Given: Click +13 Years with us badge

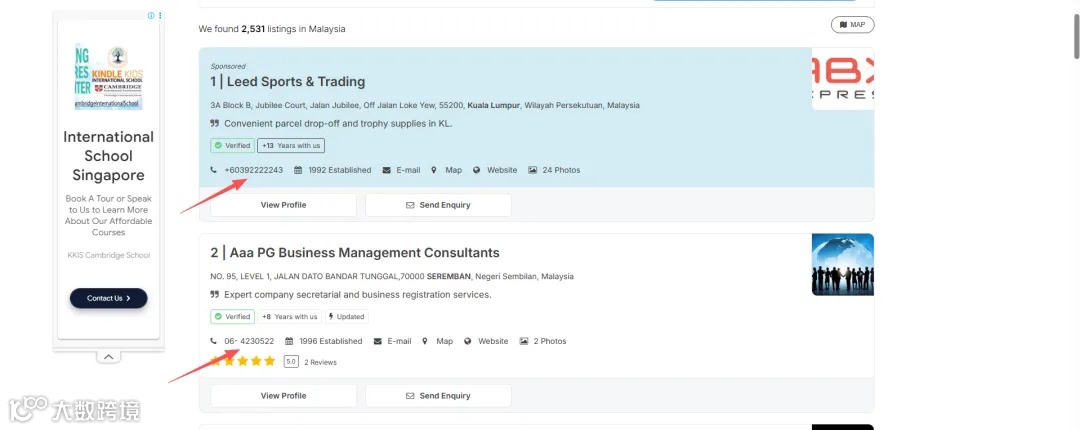Looking at the screenshot, I should 291,145.
